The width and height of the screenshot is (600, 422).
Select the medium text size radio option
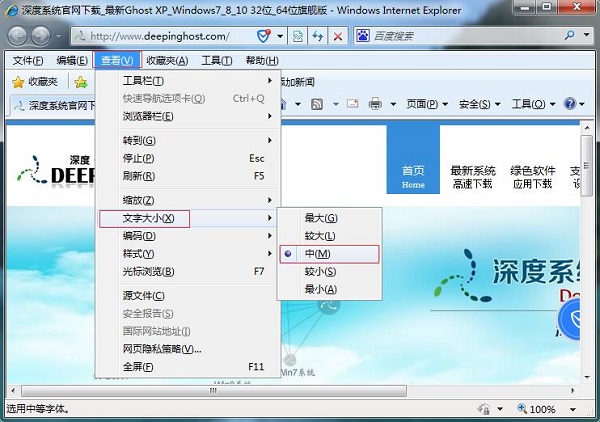tap(329, 254)
